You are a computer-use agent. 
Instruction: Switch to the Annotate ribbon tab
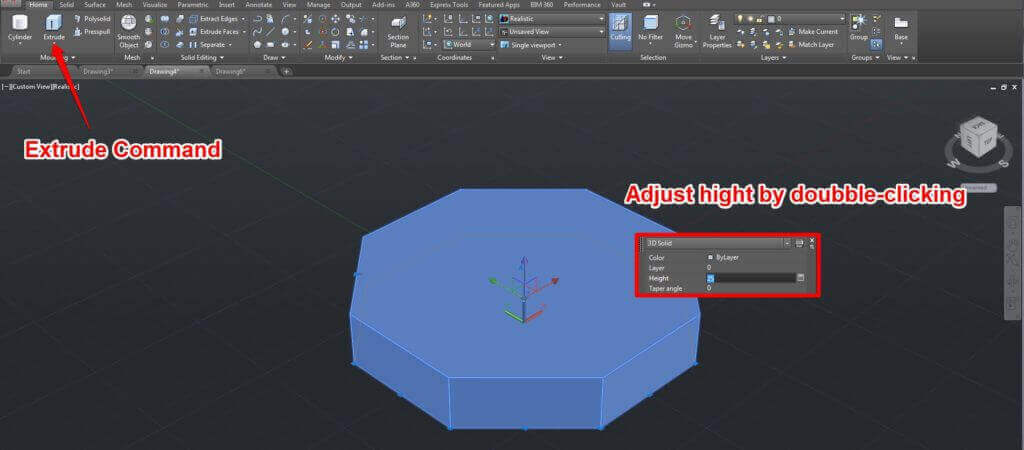(259, 5)
